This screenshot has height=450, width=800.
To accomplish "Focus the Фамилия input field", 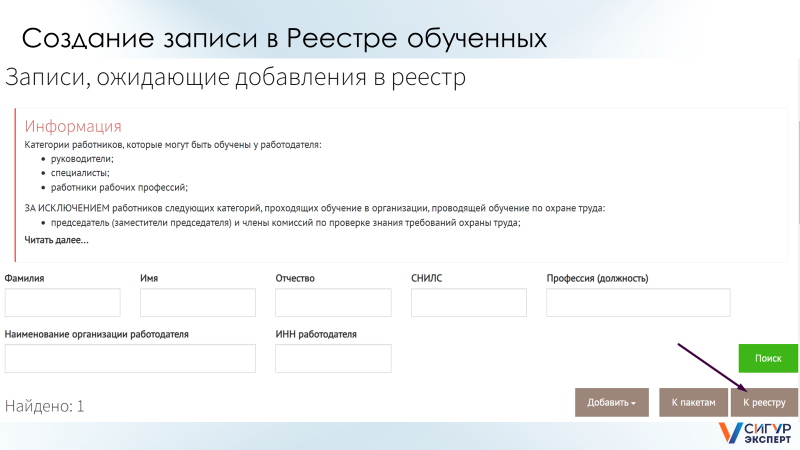I will (63, 303).
